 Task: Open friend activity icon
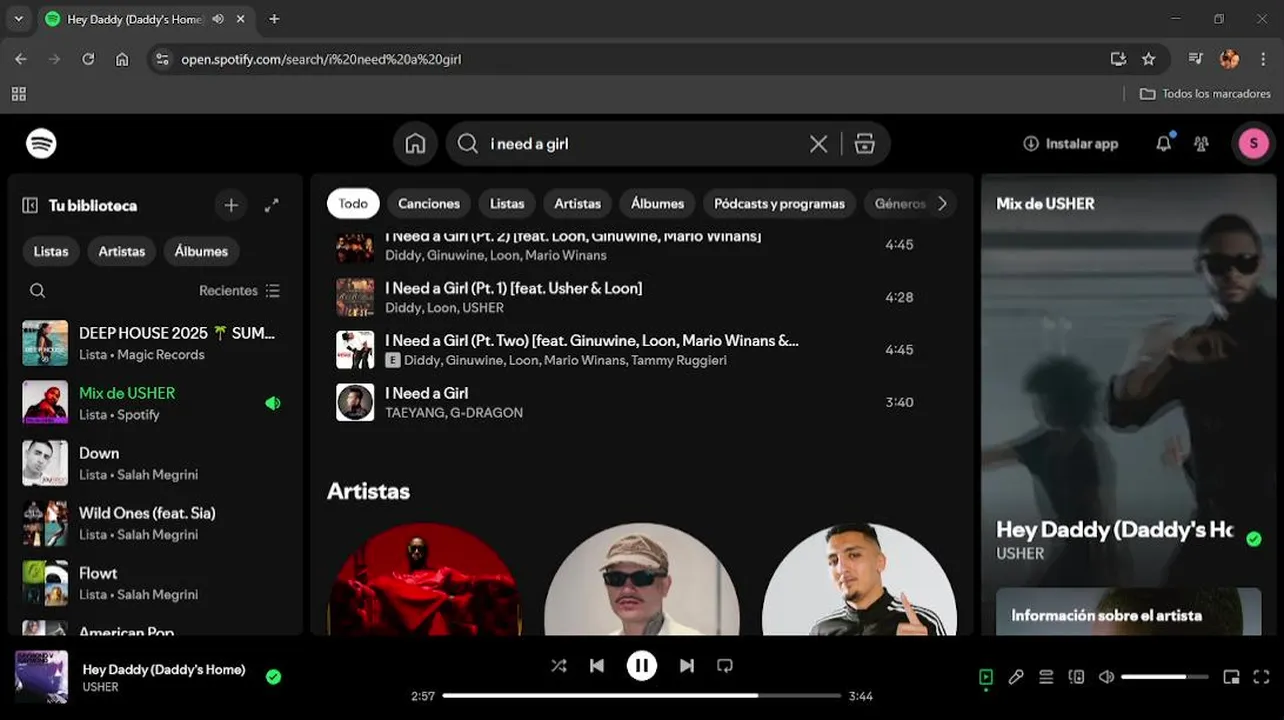click(x=1201, y=144)
